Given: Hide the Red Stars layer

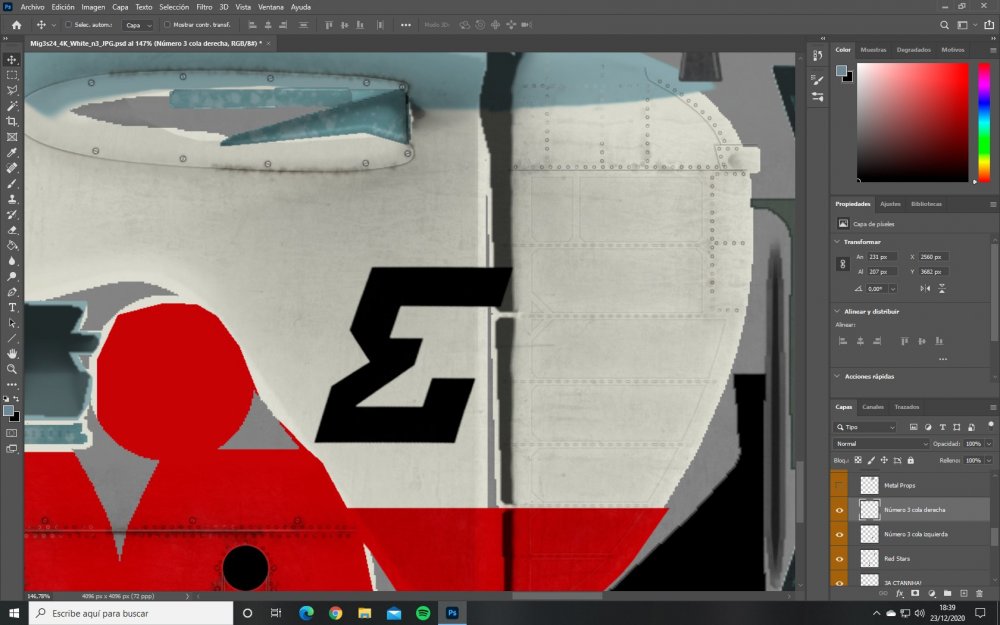Looking at the screenshot, I should click(839, 559).
